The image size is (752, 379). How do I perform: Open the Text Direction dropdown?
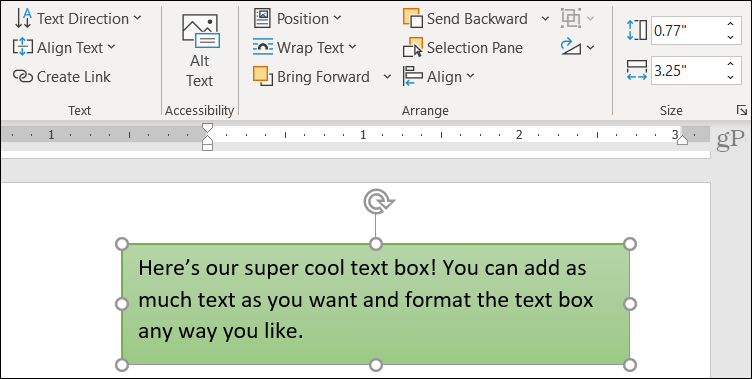click(x=78, y=19)
